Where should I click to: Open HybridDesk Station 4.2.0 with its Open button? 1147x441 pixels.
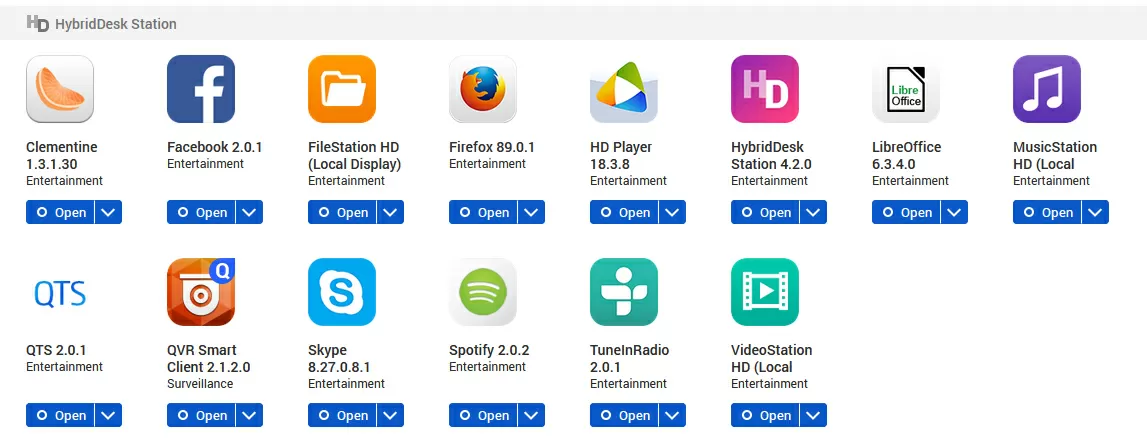(765, 212)
